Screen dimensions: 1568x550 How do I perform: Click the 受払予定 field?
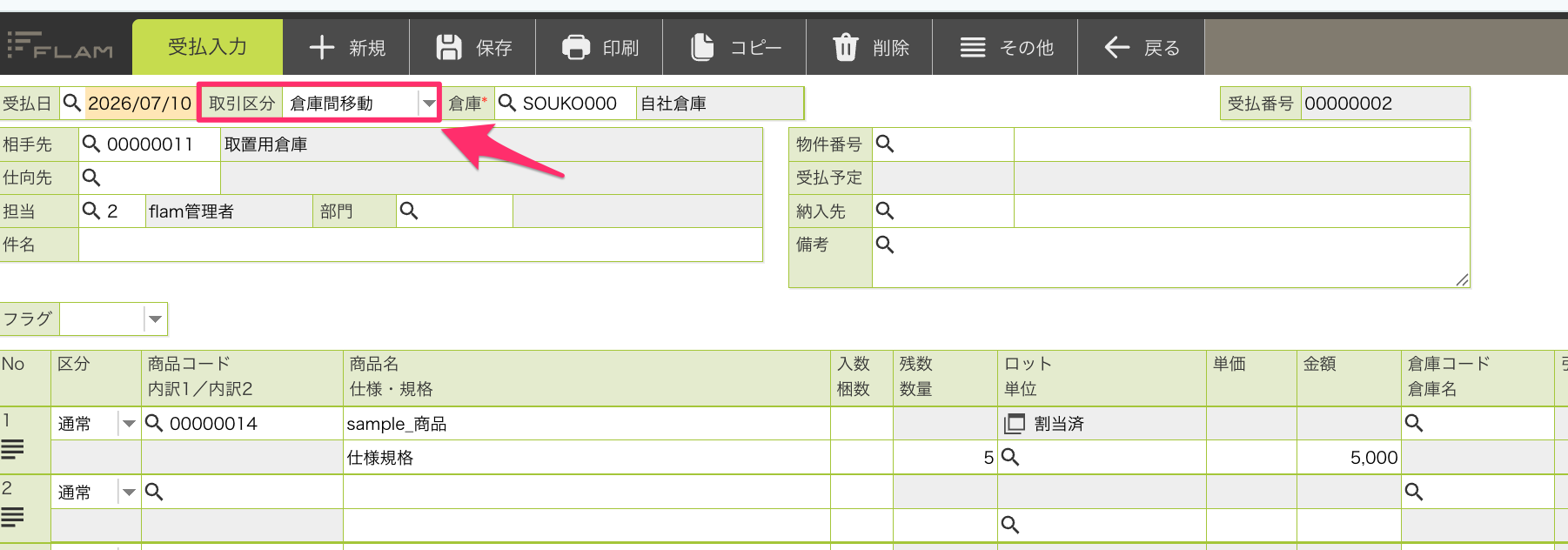pyautogui.click(x=943, y=178)
